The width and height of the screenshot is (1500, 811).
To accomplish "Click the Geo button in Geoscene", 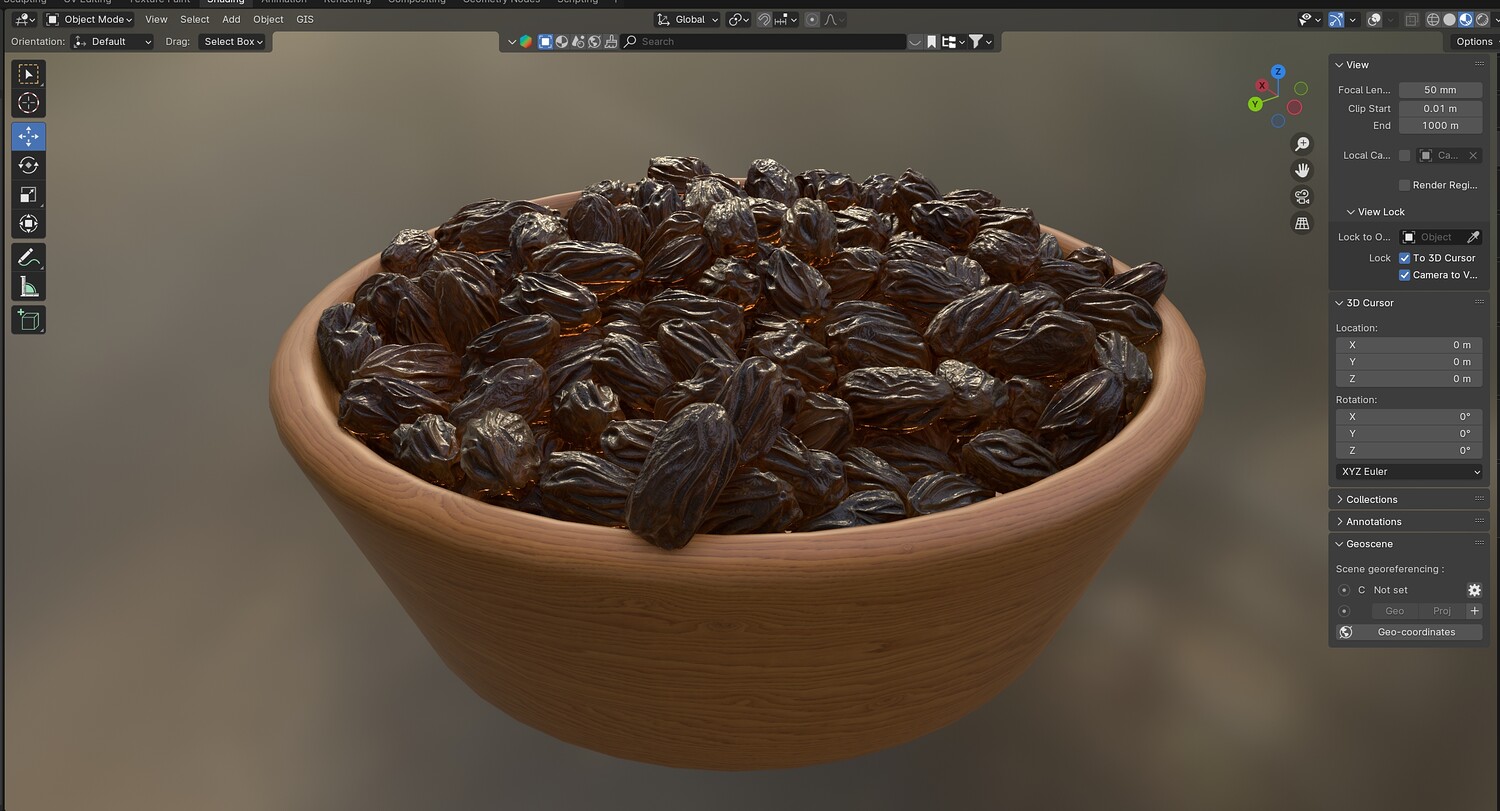I will pyautogui.click(x=1394, y=611).
